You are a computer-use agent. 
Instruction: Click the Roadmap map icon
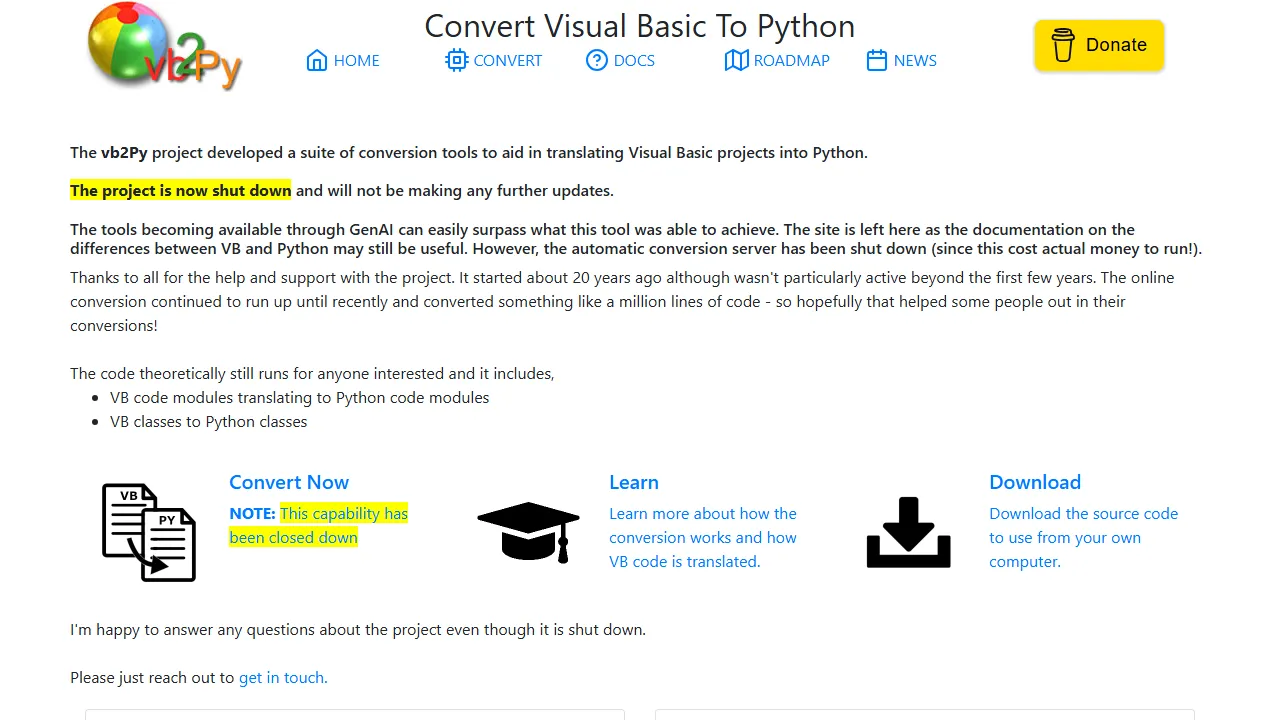click(736, 60)
